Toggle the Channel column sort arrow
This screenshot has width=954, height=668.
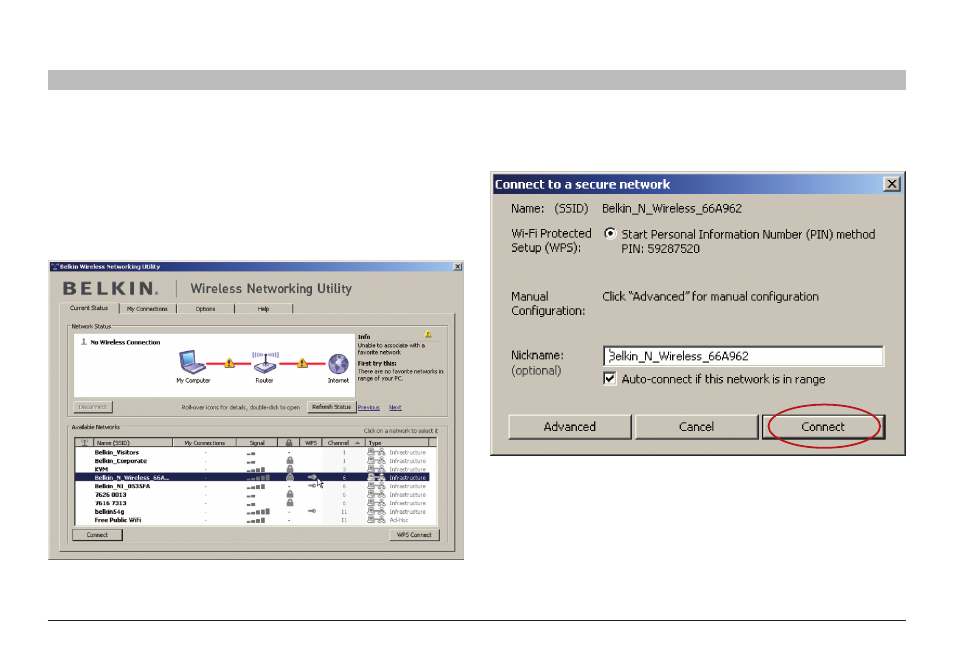tap(357, 443)
